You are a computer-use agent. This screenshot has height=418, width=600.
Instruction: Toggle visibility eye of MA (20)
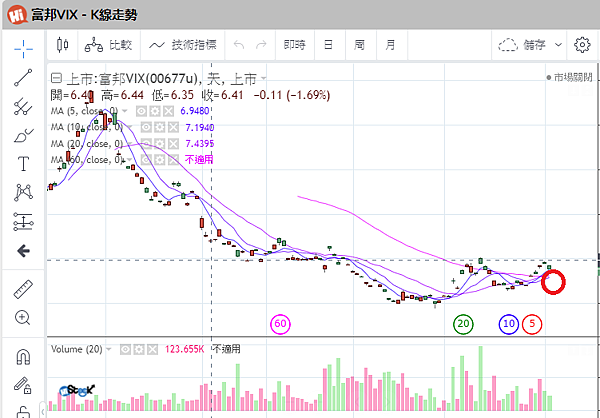[146, 144]
